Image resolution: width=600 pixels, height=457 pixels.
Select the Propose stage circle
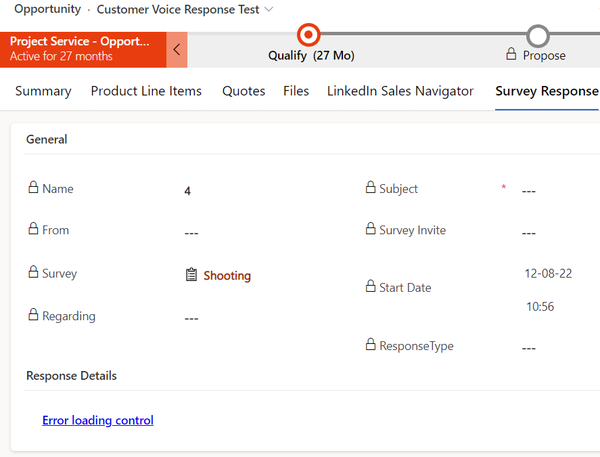[538, 36]
